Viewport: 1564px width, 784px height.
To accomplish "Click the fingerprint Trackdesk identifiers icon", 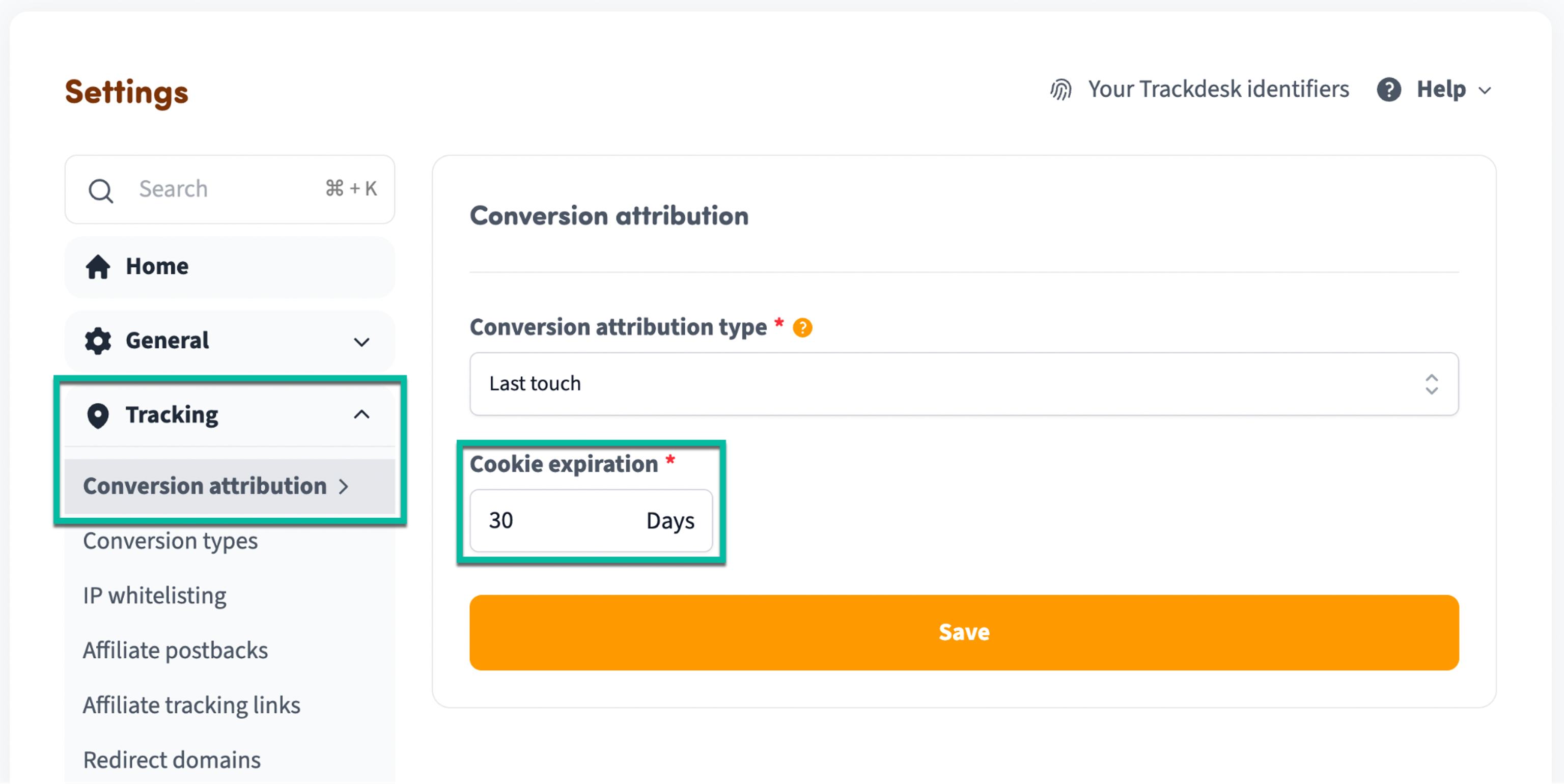I will tap(1060, 90).
